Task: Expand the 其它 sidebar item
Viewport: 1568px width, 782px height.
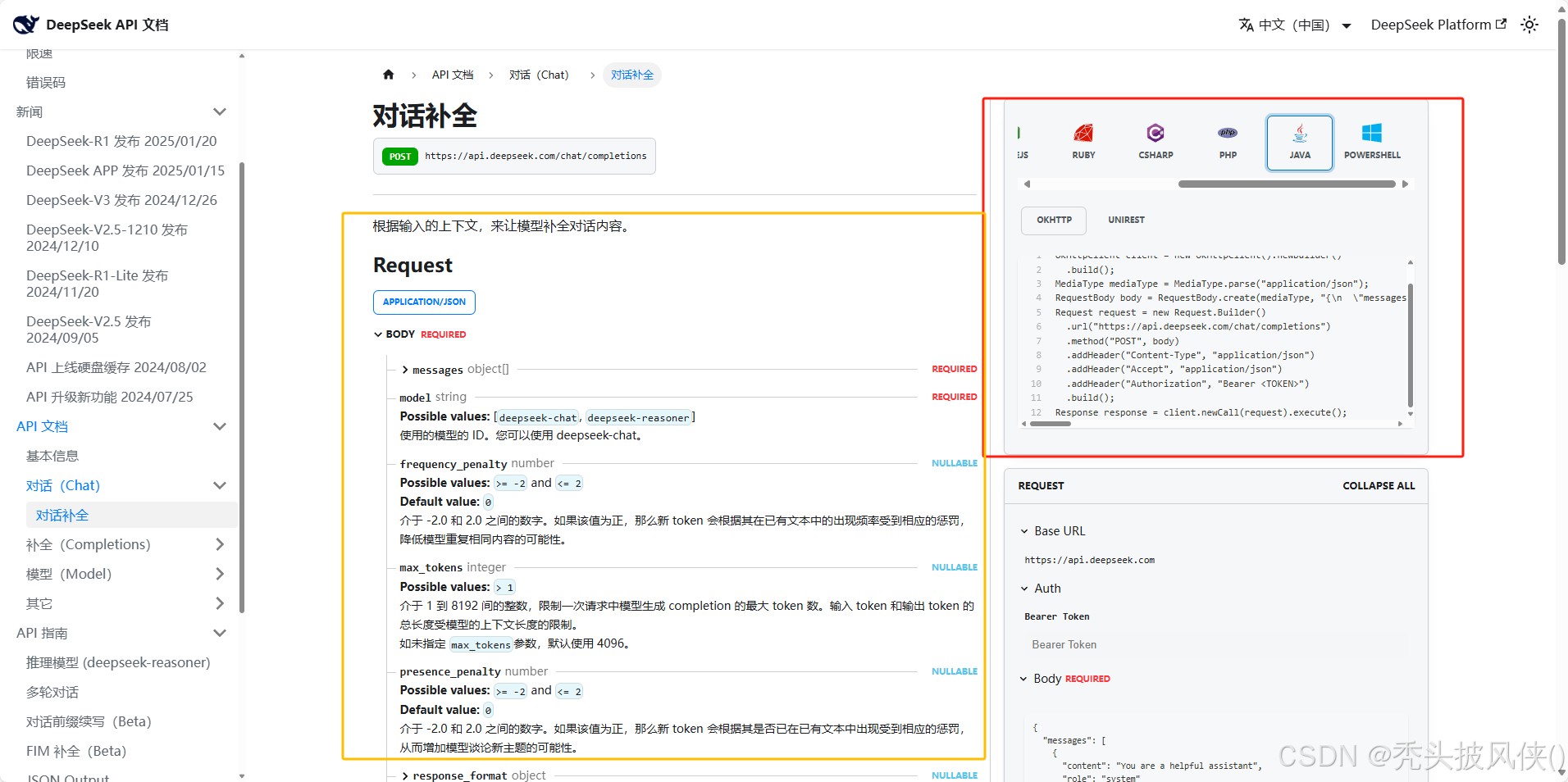Action: [x=219, y=603]
